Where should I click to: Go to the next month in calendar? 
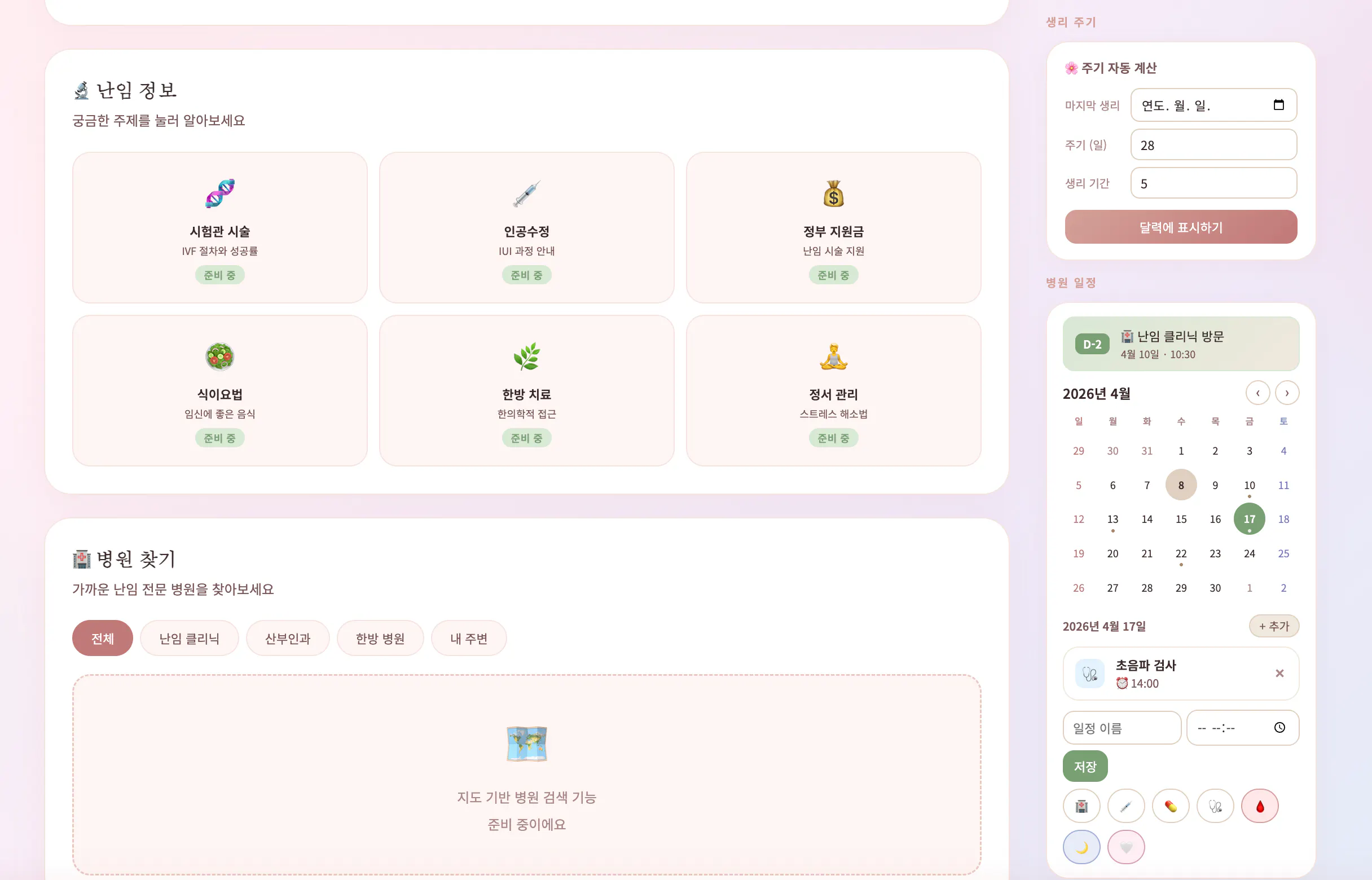(x=1287, y=393)
